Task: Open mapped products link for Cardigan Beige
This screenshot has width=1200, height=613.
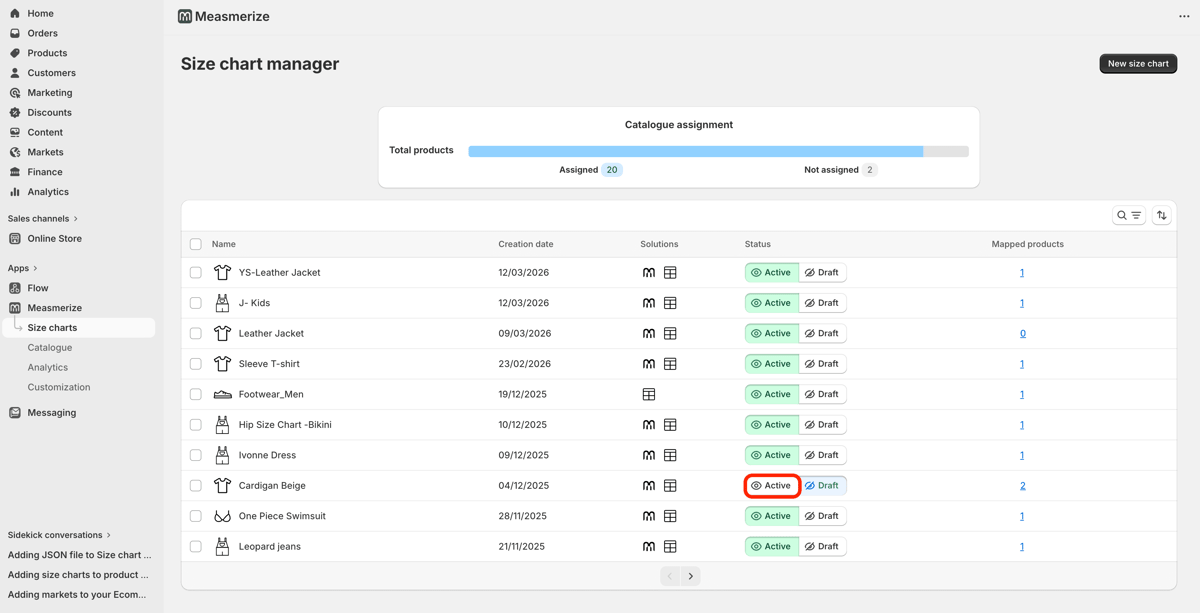Action: [1022, 486]
